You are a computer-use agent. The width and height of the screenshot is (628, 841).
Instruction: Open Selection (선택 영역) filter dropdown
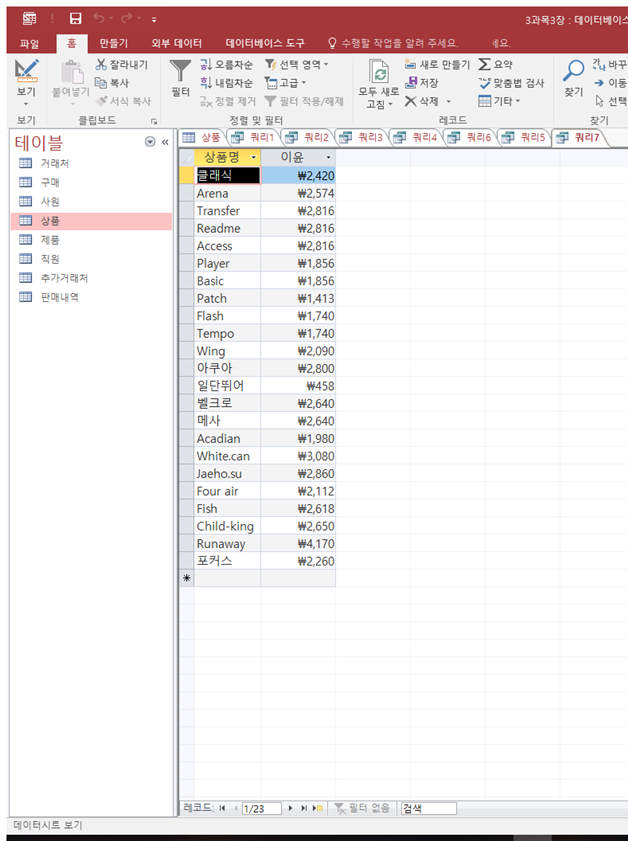297,64
